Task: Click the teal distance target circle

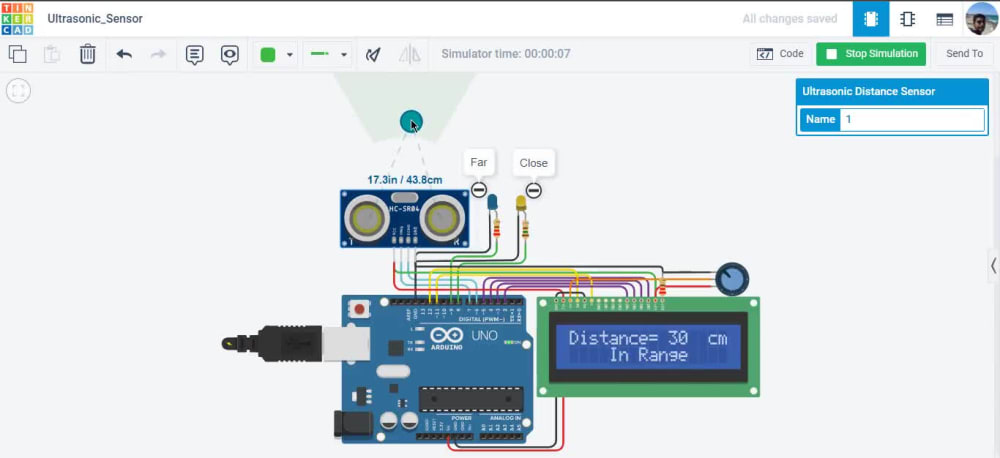Action: pos(411,122)
